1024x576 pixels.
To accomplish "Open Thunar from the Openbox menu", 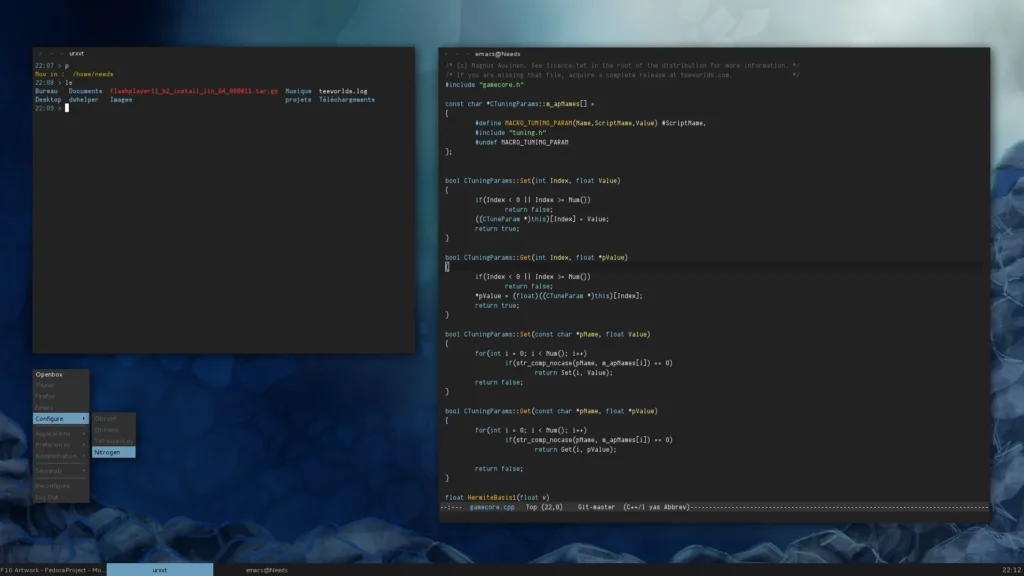I will coord(46,385).
